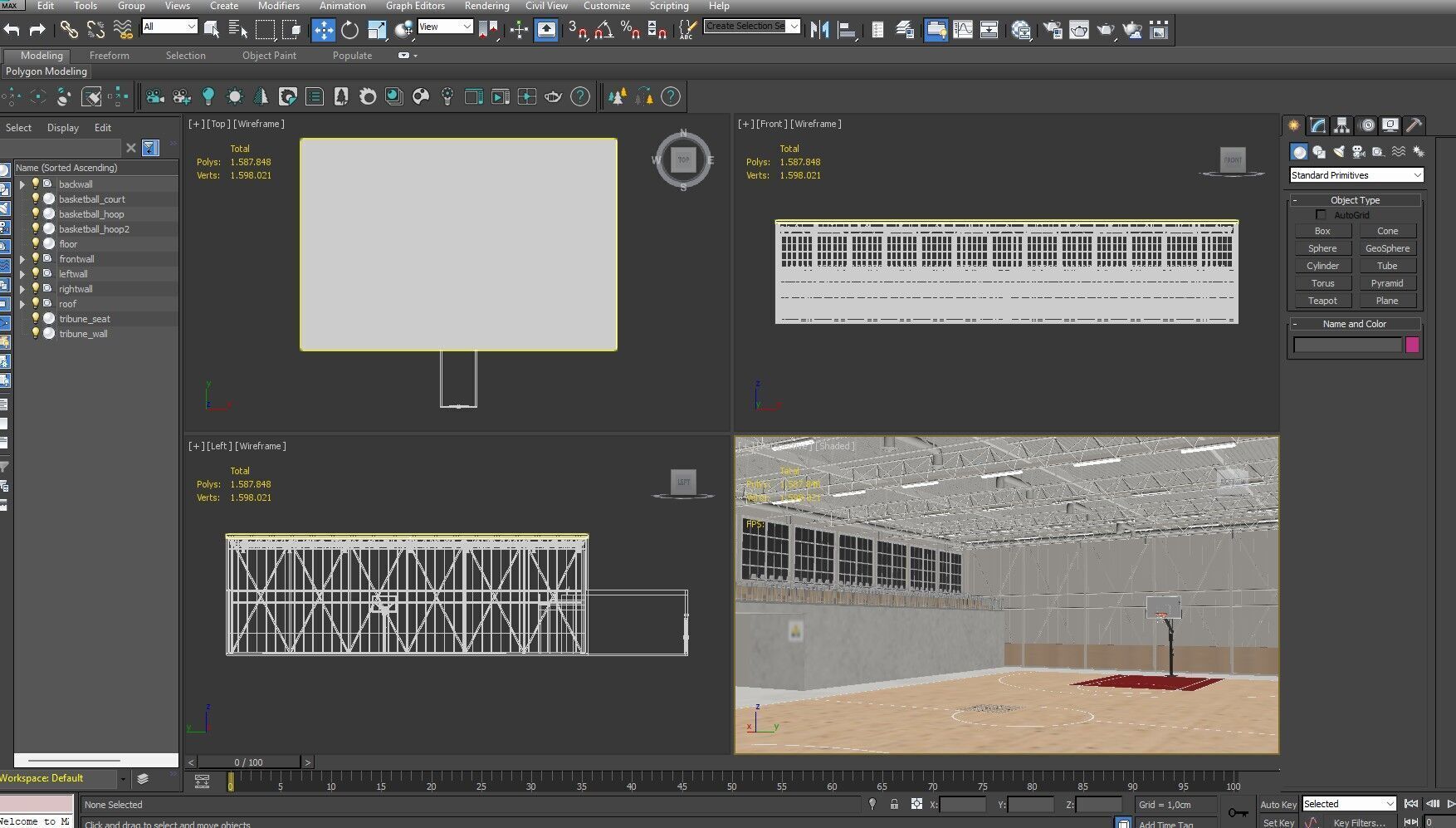Activate the Select and Rotate tool
Viewport: 1456px width, 828px height.
point(350,30)
